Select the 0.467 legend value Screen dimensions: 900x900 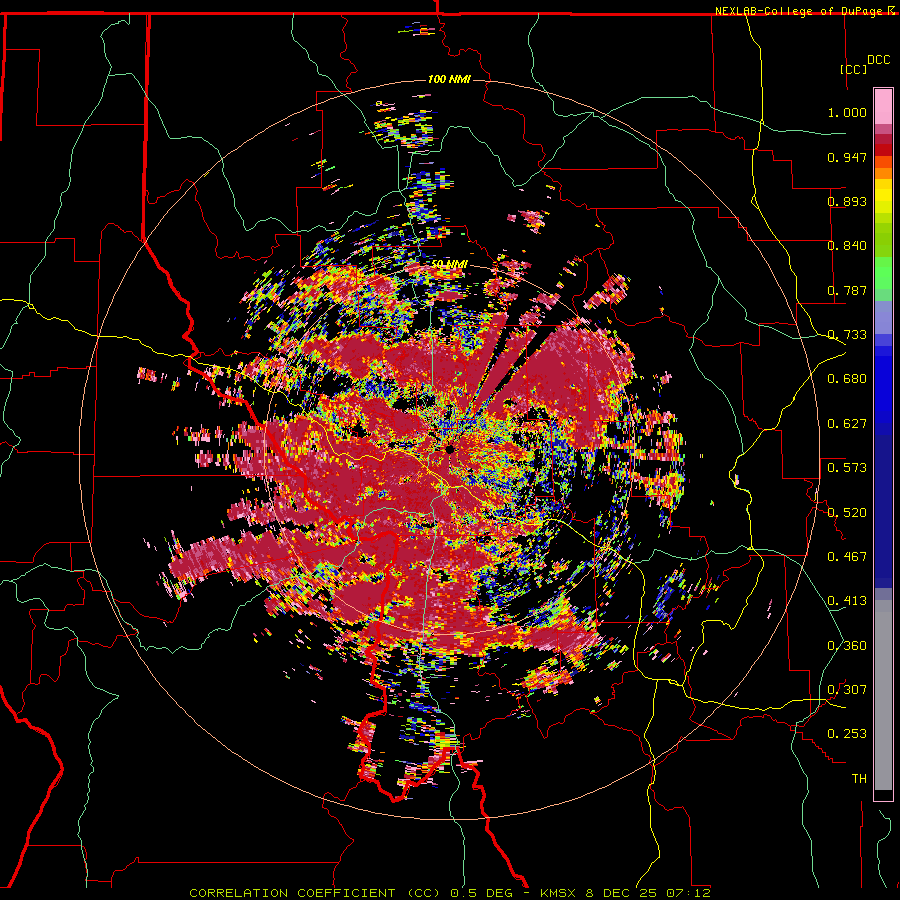click(x=847, y=557)
